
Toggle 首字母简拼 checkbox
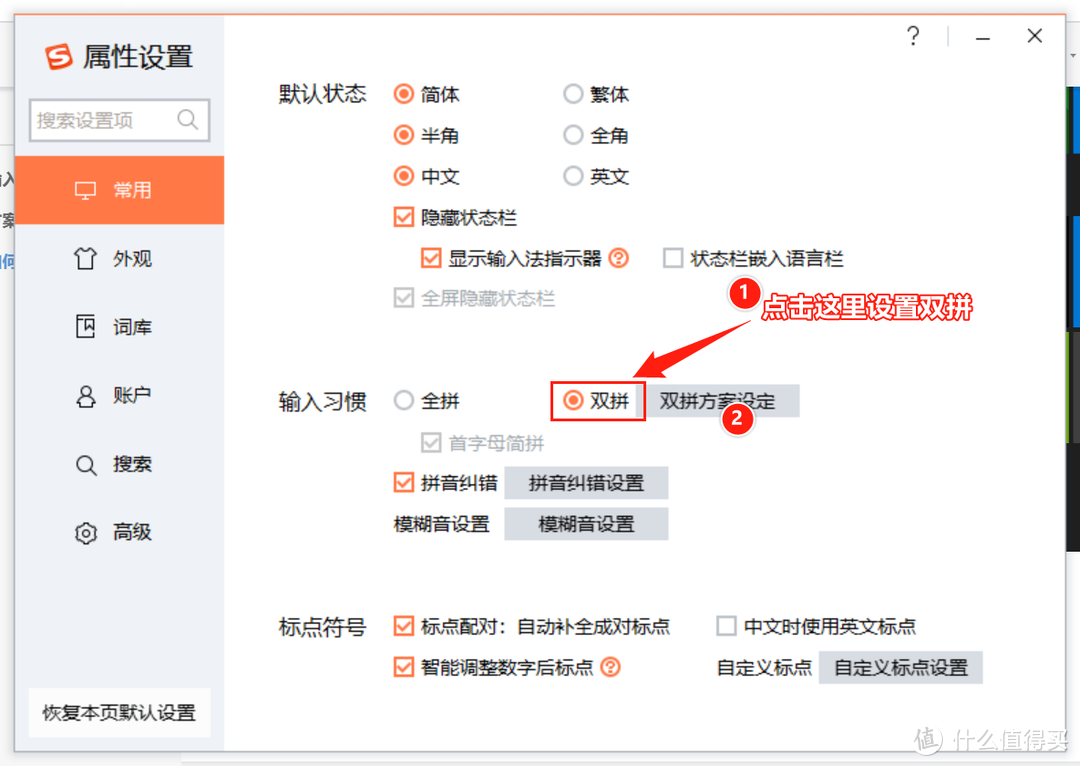[431, 442]
